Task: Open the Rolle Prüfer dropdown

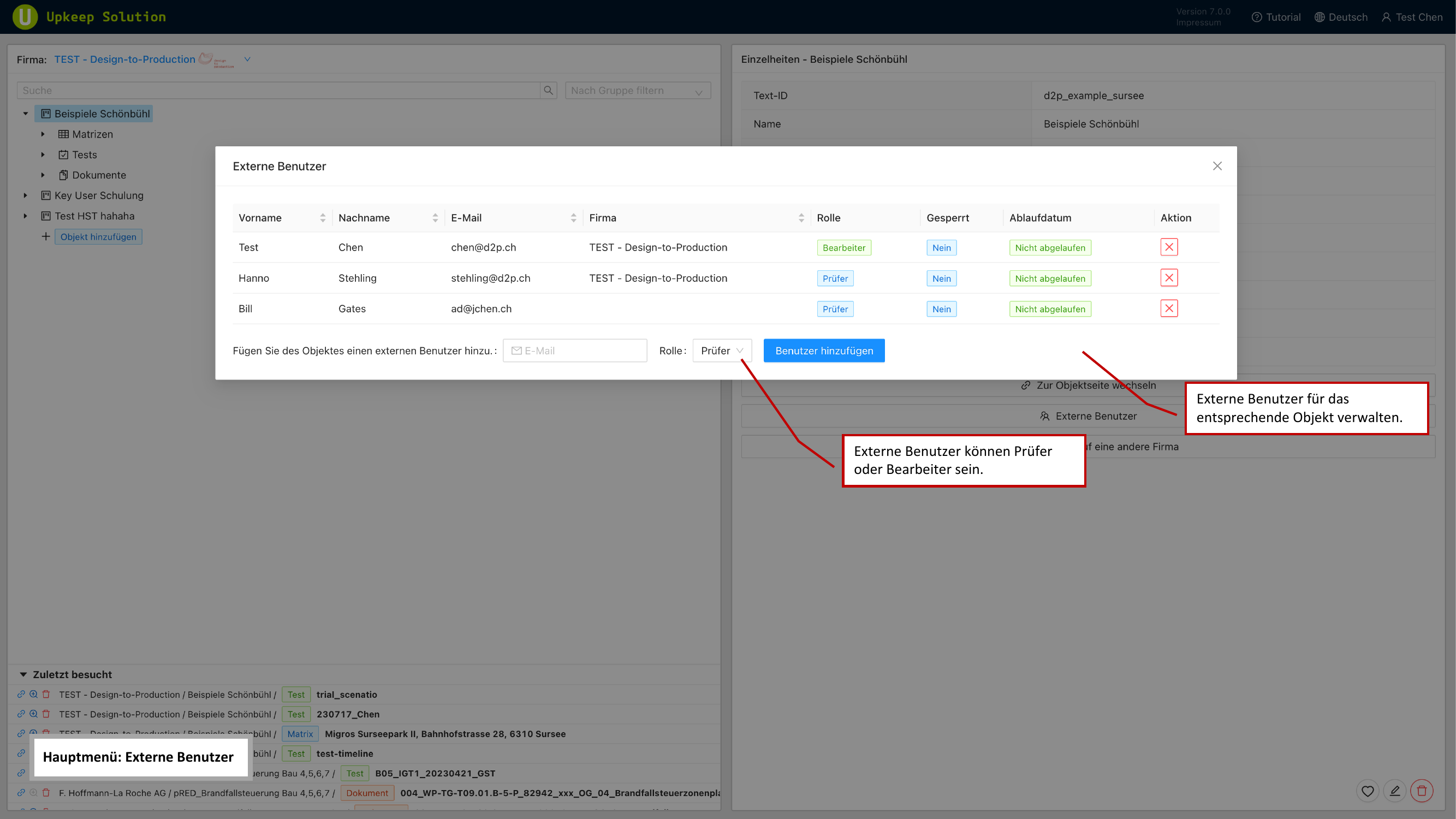Action: [722, 351]
